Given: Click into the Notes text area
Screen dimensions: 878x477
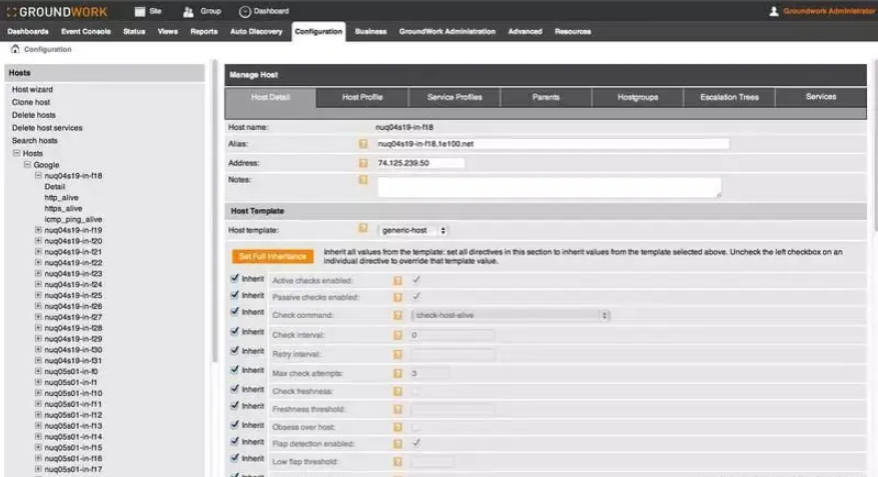Looking at the screenshot, I should (550, 187).
